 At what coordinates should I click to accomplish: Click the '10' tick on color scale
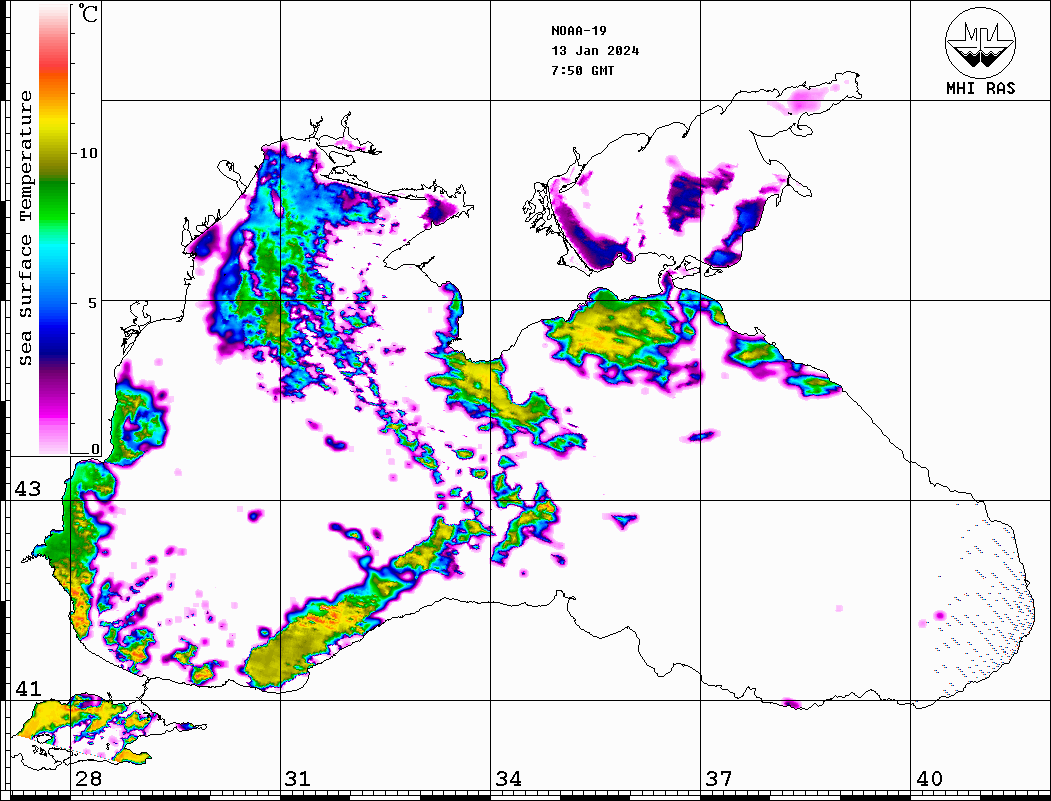[88, 153]
